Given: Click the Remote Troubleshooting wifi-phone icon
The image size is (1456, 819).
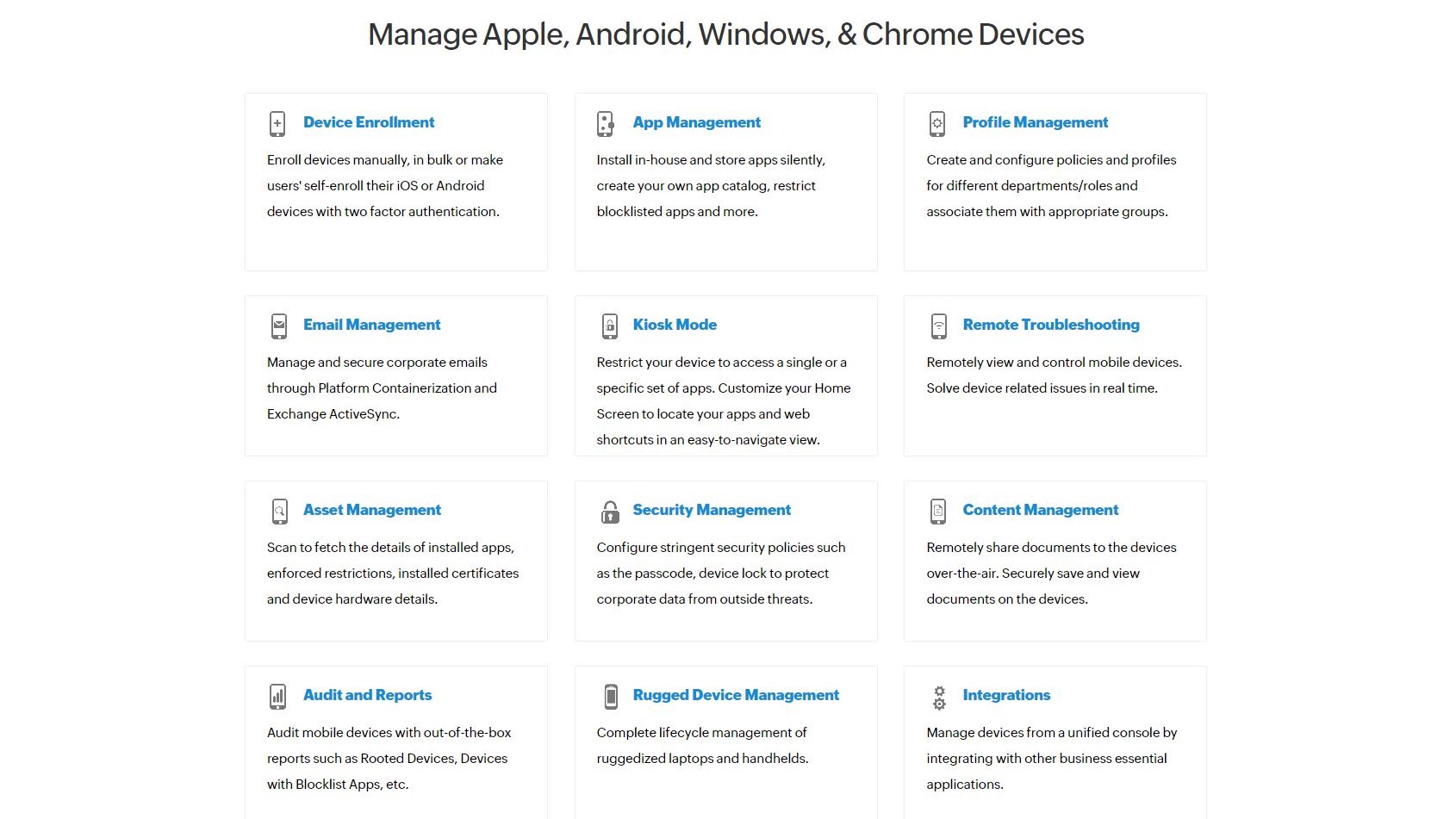Looking at the screenshot, I should click(x=939, y=326).
